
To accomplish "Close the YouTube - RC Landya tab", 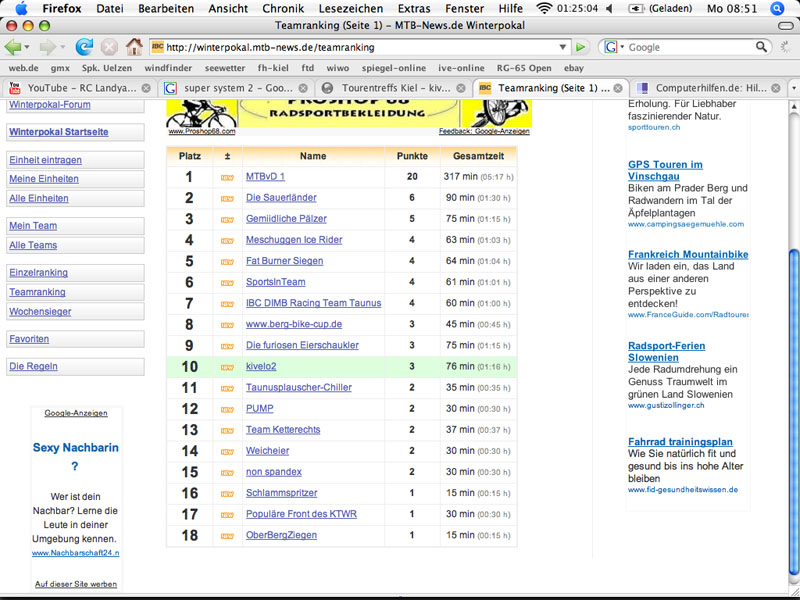I will click(147, 88).
